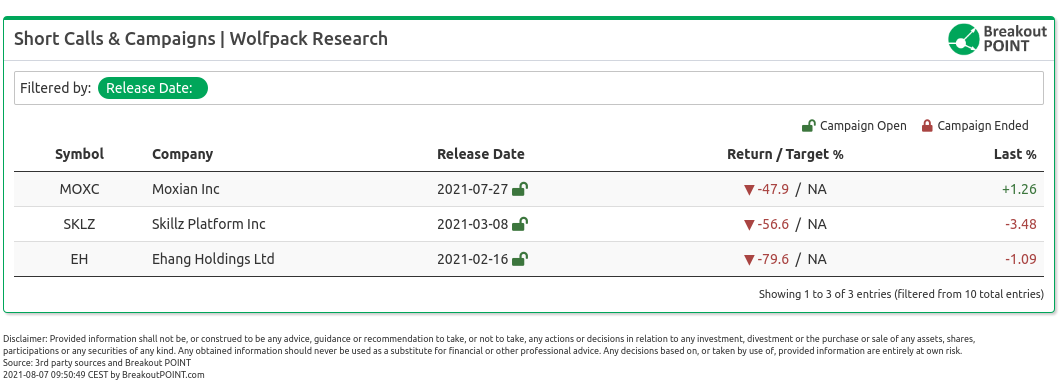Click the open lock icon for EH
The width and height of the screenshot is (1061, 384).
[x=520, y=259]
